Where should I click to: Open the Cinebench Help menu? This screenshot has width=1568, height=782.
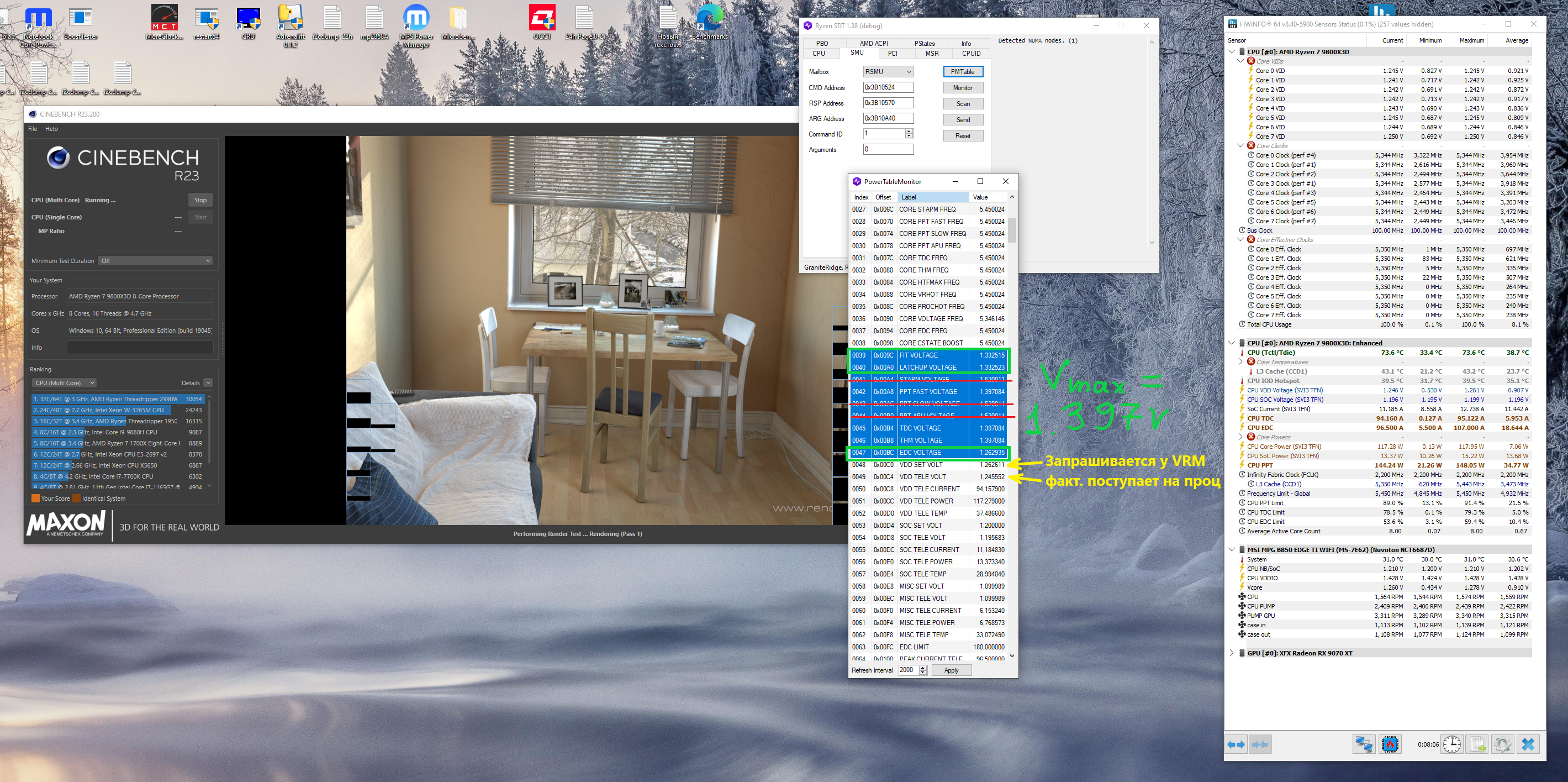[x=51, y=129]
